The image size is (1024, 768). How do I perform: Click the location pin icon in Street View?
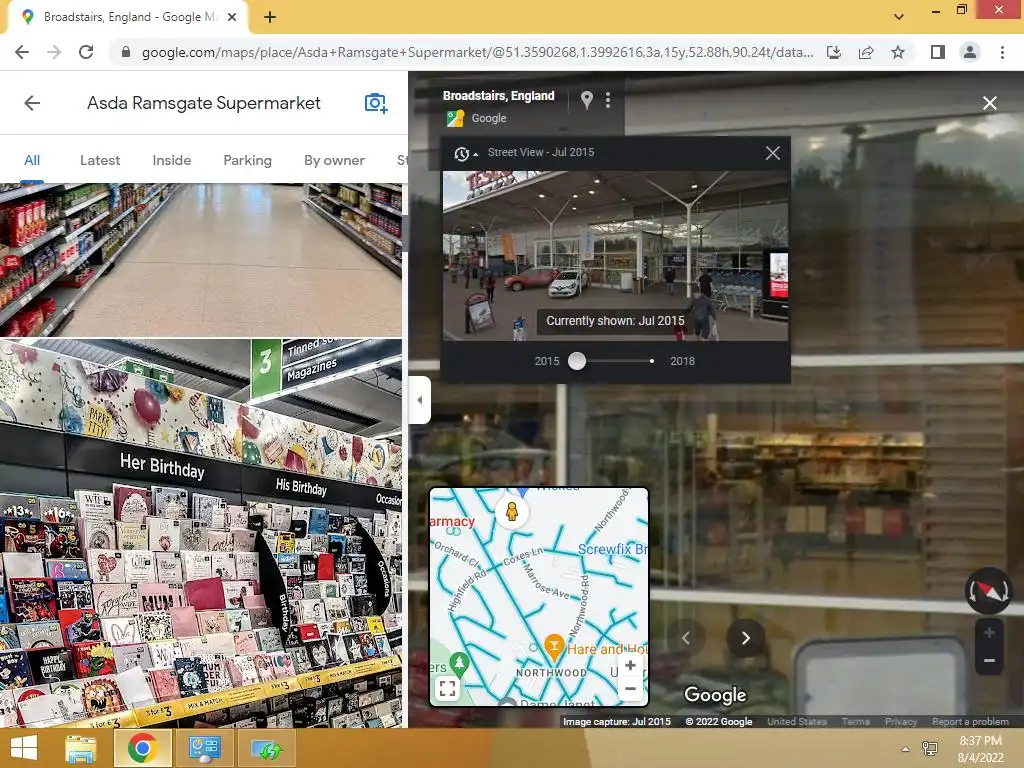click(586, 100)
